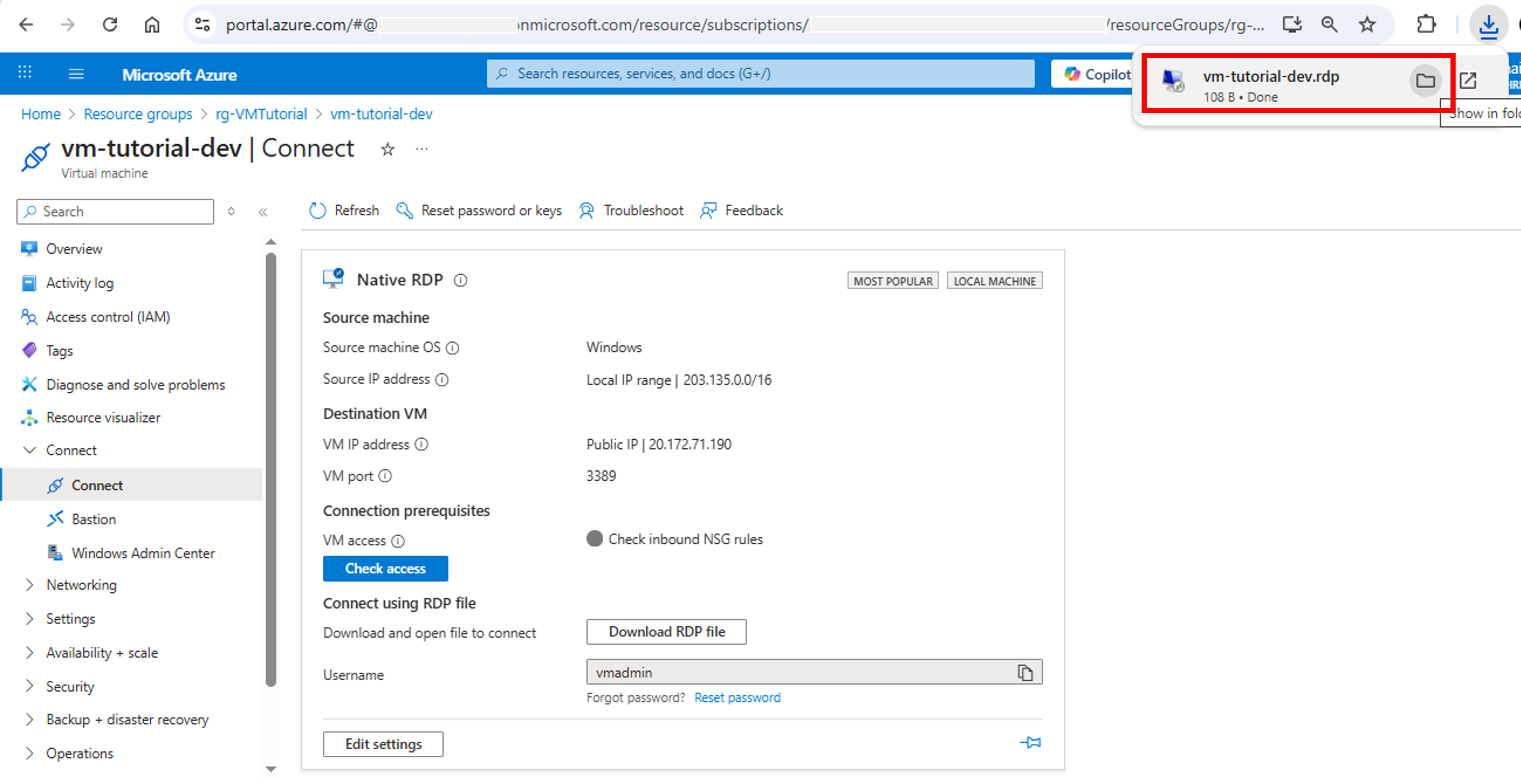Viewport: 1521px width, 784px height.
Task: Click the Download RDP file button
Action: tap(666, 632)
